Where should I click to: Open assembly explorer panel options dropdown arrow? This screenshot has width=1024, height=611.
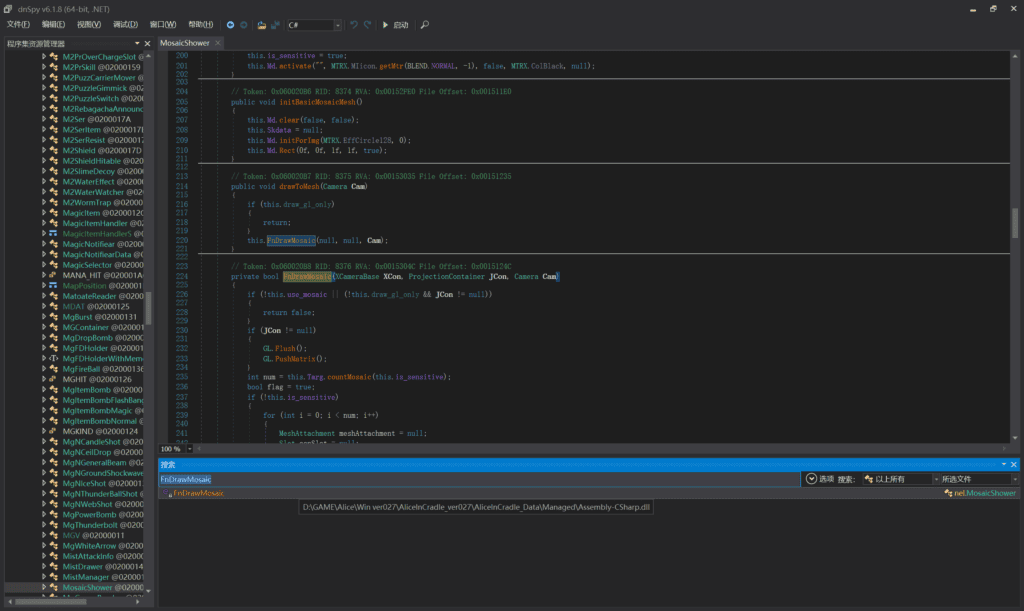[137, 44]
